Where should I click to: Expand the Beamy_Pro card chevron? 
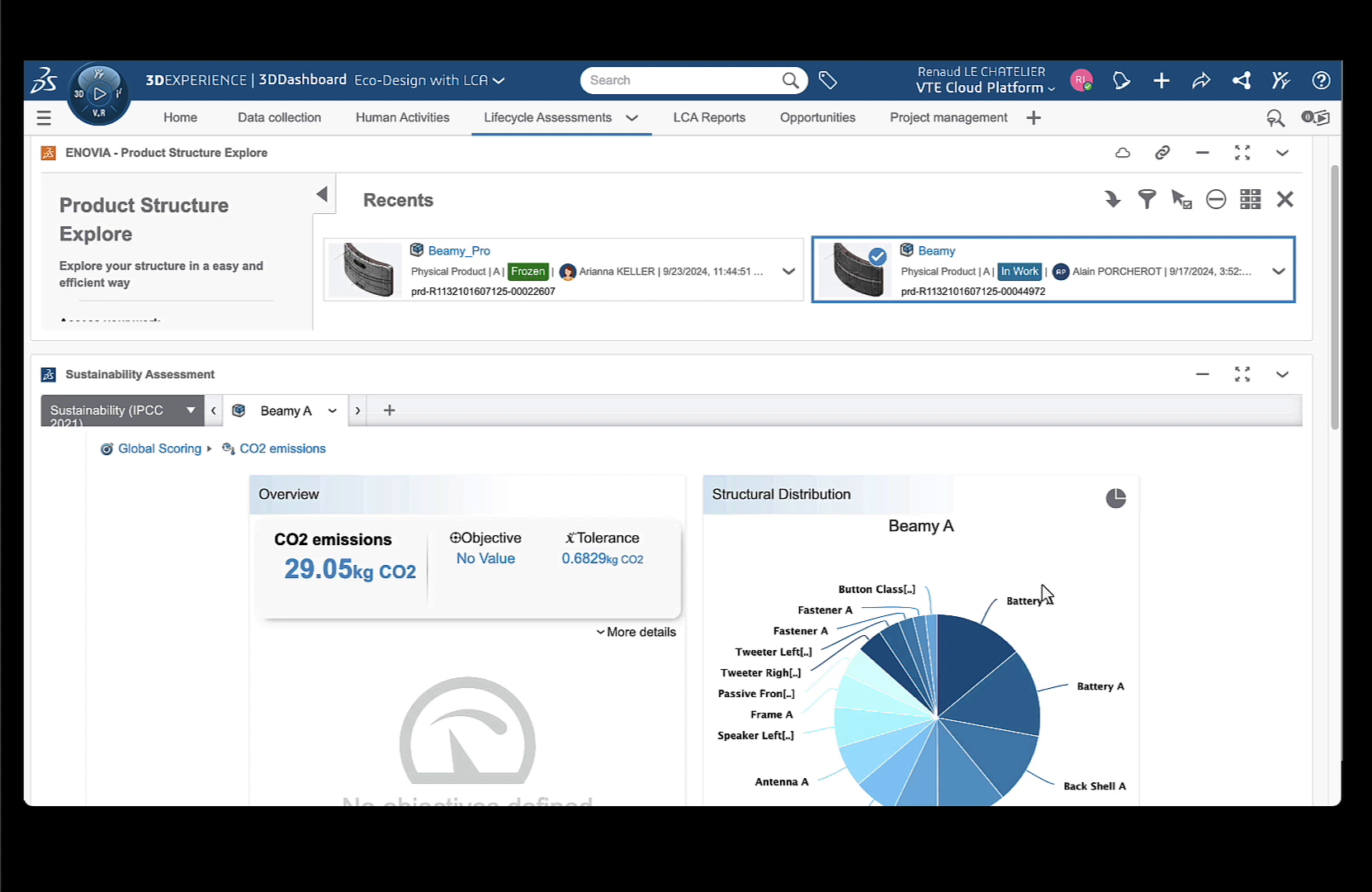click(788, 271)
